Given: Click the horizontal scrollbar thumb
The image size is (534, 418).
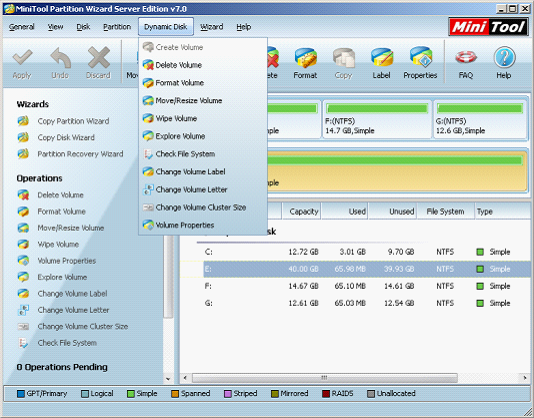Looking at the screenshot, I should [x=325, y=377].
